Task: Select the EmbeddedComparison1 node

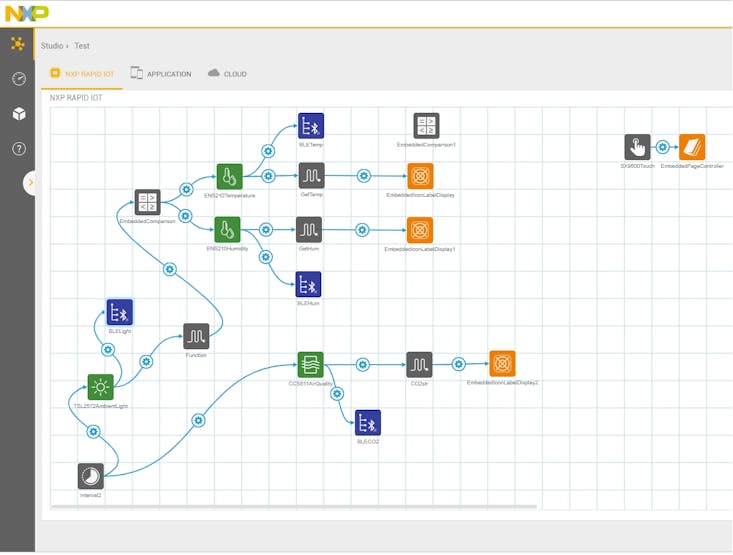Action: [x=426, y=126]
